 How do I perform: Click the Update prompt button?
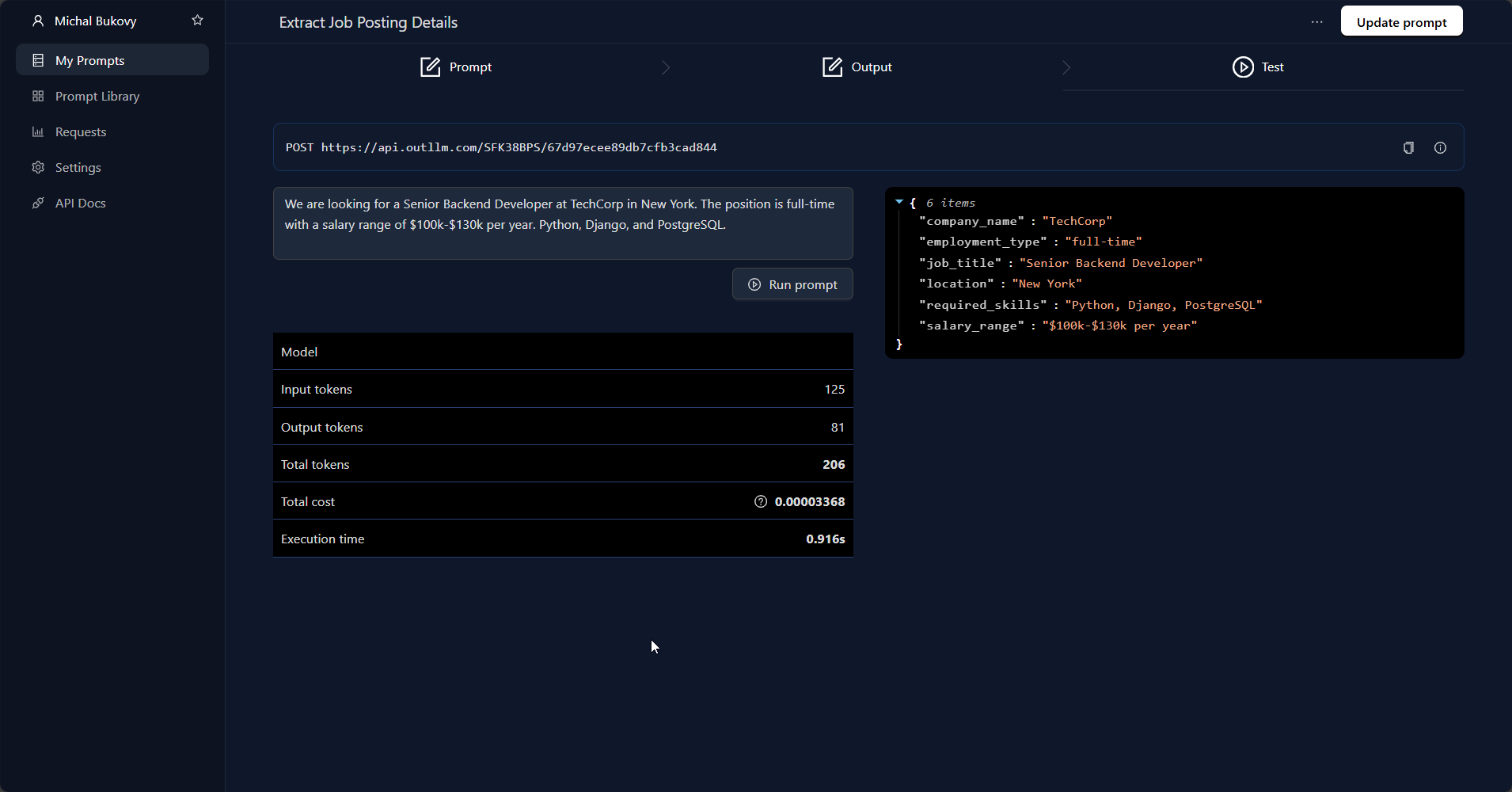tap(1401, 21)
